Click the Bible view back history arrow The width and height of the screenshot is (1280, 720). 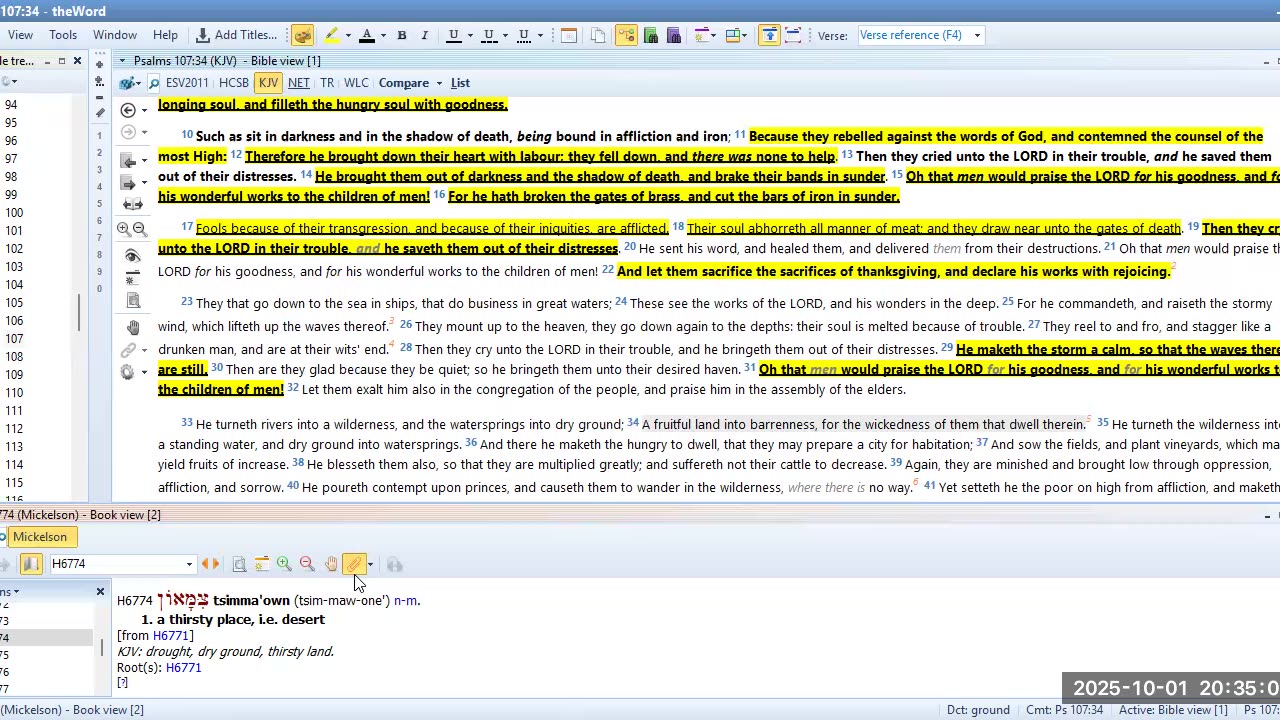tap(128, 110)
